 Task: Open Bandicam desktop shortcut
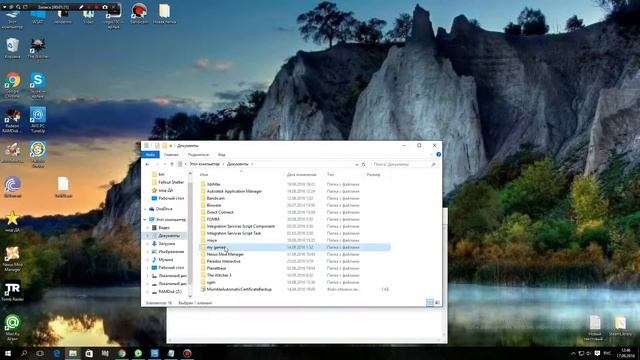[x=139, y=13]
